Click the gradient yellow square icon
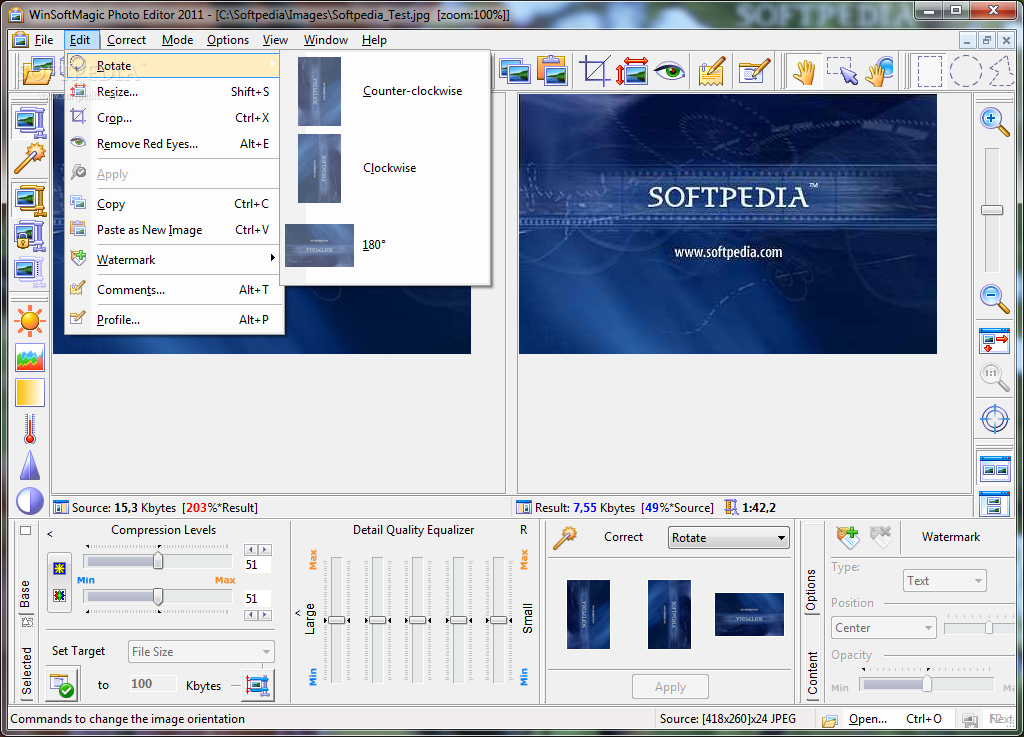Screen dimensions: 1024x737 [x=29, y=393]
